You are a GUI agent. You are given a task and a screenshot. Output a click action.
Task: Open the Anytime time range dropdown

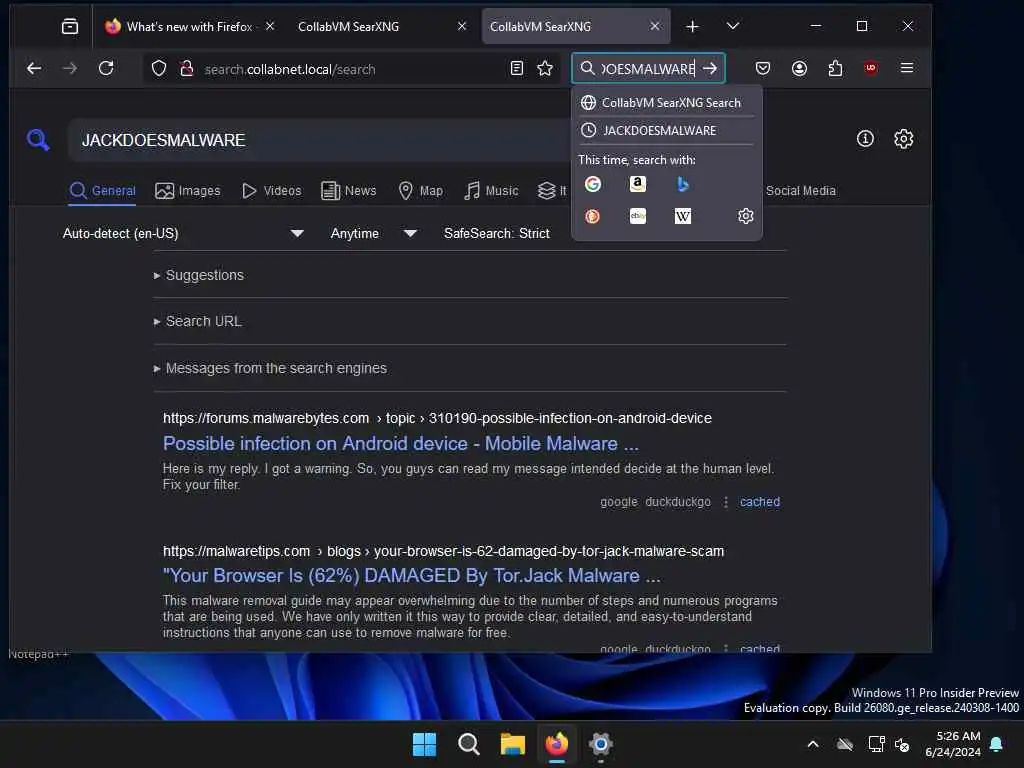tap(374, 233)
